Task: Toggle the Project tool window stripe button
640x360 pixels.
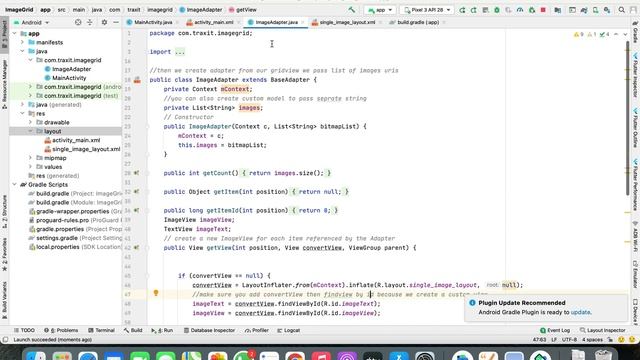Action: point(4,34)
